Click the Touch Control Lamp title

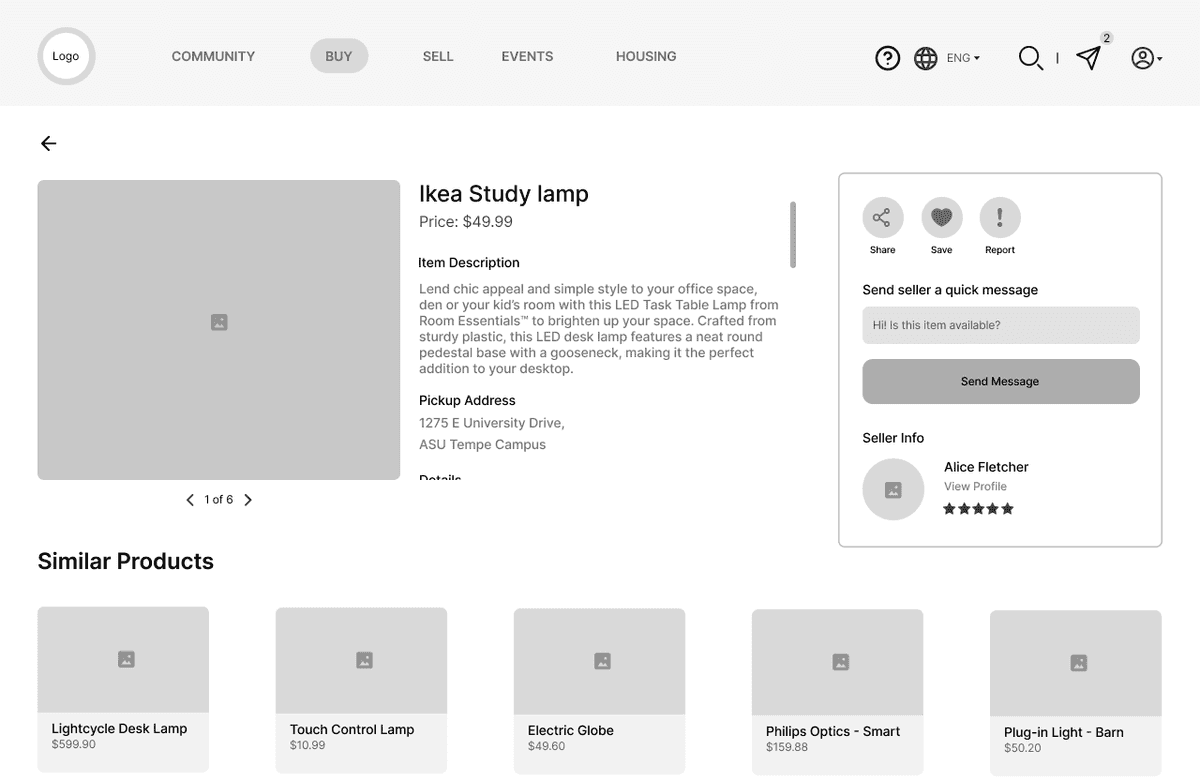352,729
